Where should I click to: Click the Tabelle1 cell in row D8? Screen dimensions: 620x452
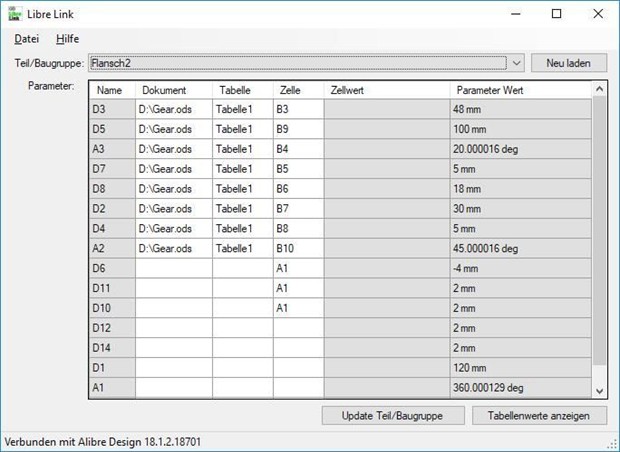242,189
